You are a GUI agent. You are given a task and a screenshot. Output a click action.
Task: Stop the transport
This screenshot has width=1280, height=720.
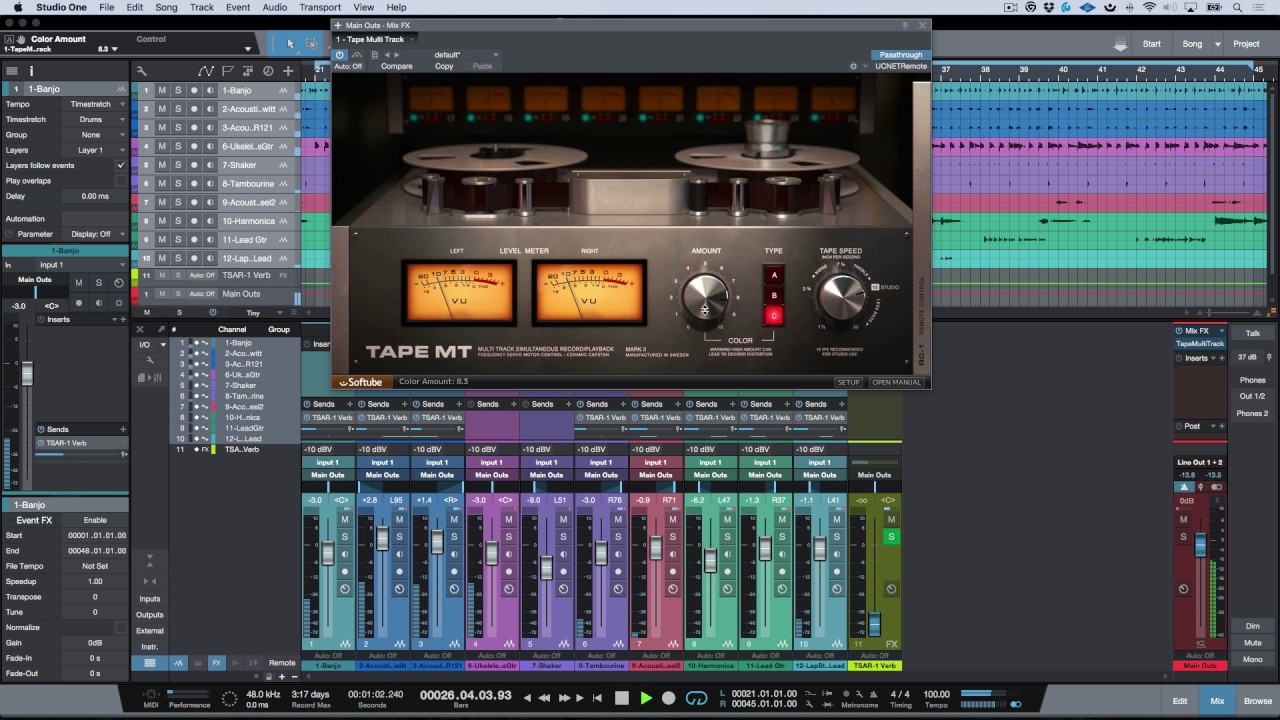pyautogui.click(x=622, y=698)
